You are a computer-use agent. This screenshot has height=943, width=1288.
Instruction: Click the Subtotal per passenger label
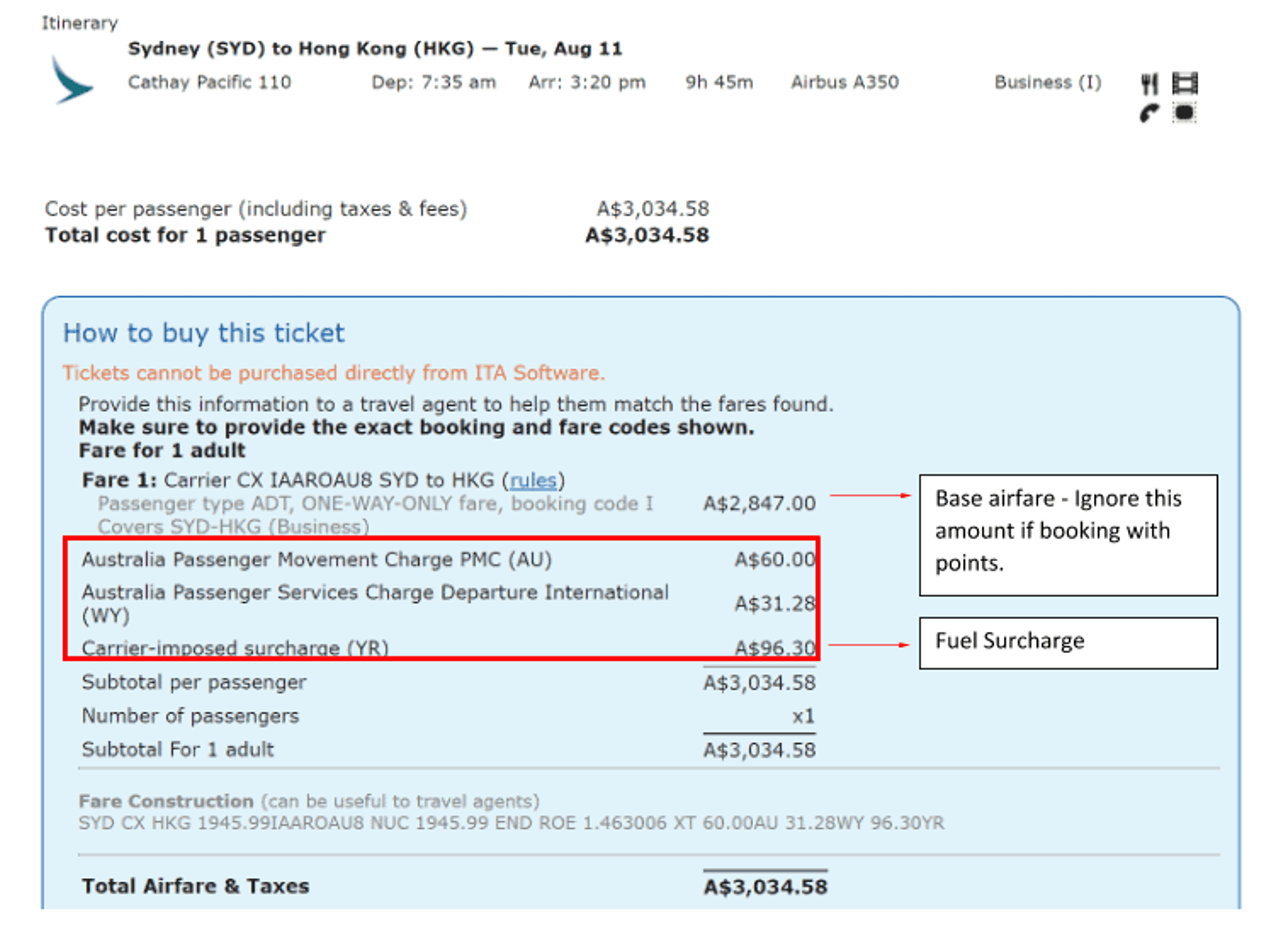(194, 683)
